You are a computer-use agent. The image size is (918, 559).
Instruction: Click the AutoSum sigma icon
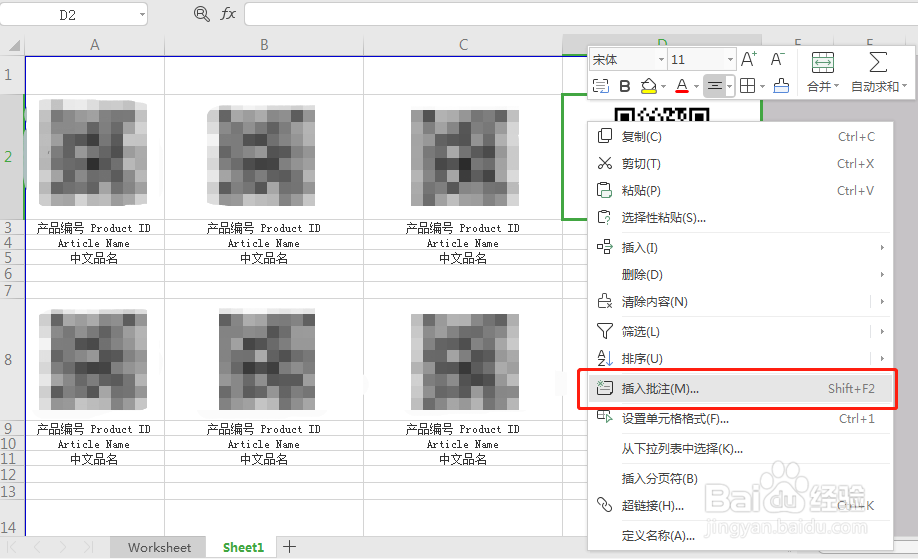[x=878, y=62]
